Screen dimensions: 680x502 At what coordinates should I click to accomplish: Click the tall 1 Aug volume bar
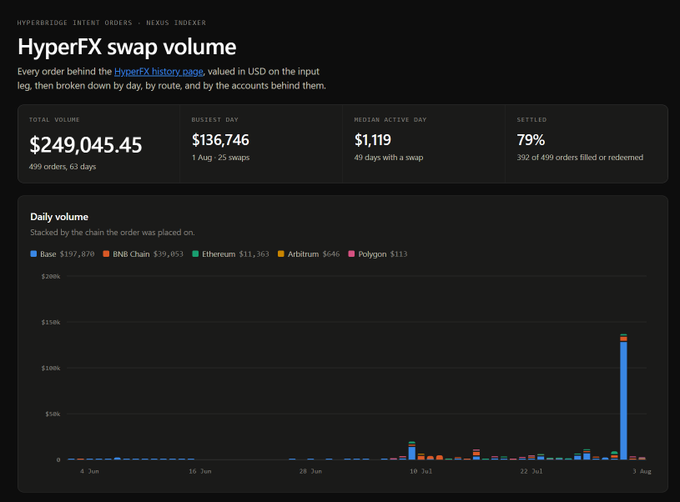623,397
